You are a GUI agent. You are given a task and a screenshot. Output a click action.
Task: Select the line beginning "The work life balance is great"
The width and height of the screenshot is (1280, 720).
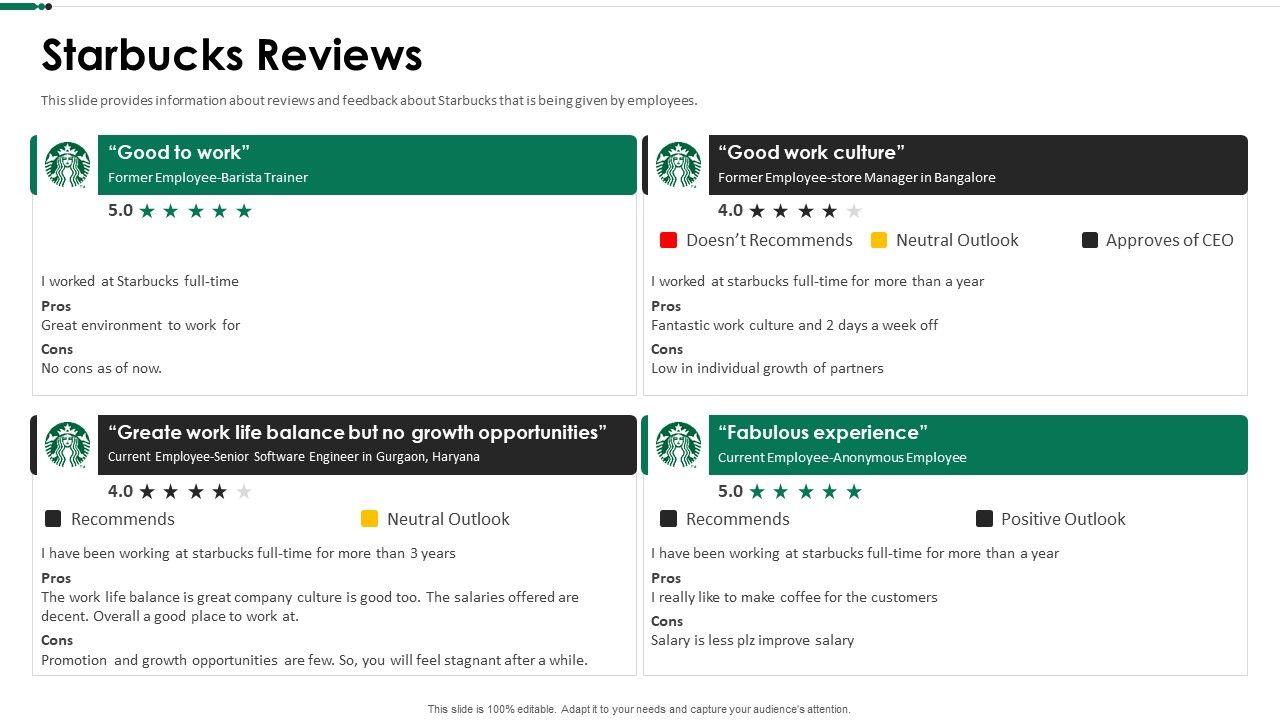tap(310, 597)
